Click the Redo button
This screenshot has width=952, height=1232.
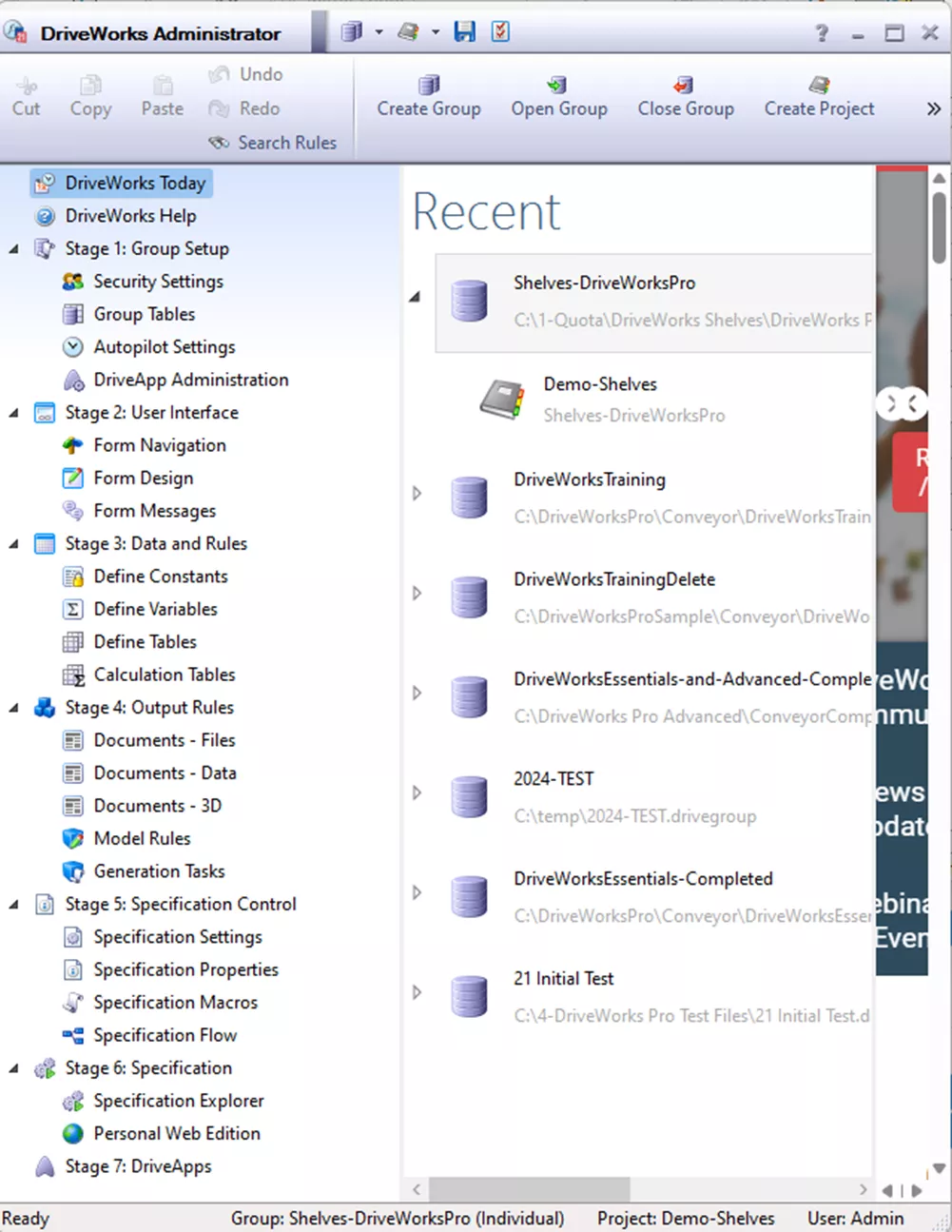tap(244, 108)
